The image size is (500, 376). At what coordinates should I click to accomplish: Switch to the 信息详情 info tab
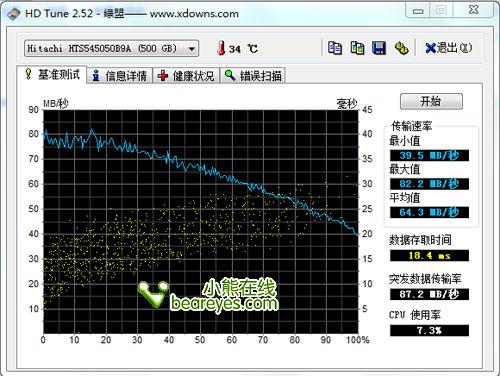(x=120, y=76)
